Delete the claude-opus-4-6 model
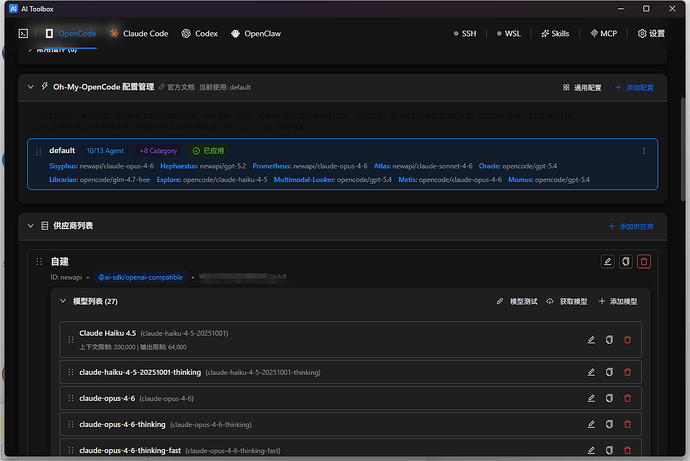 (x=628, y=398)
